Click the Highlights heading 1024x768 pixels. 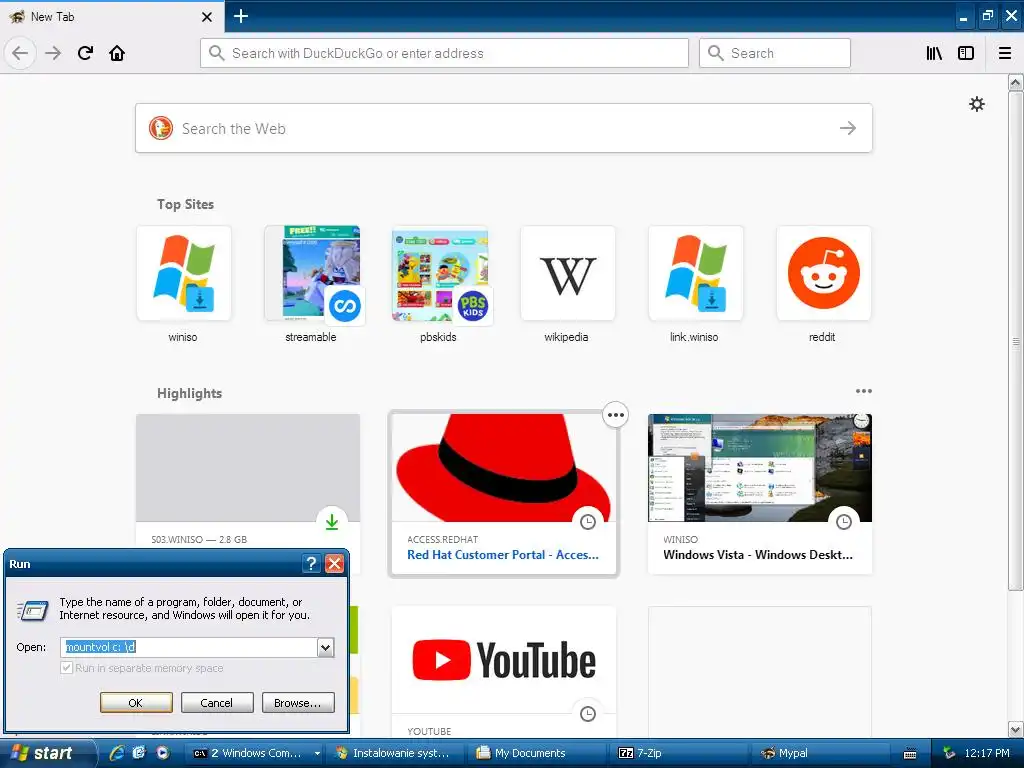click(x=189, y=393)
